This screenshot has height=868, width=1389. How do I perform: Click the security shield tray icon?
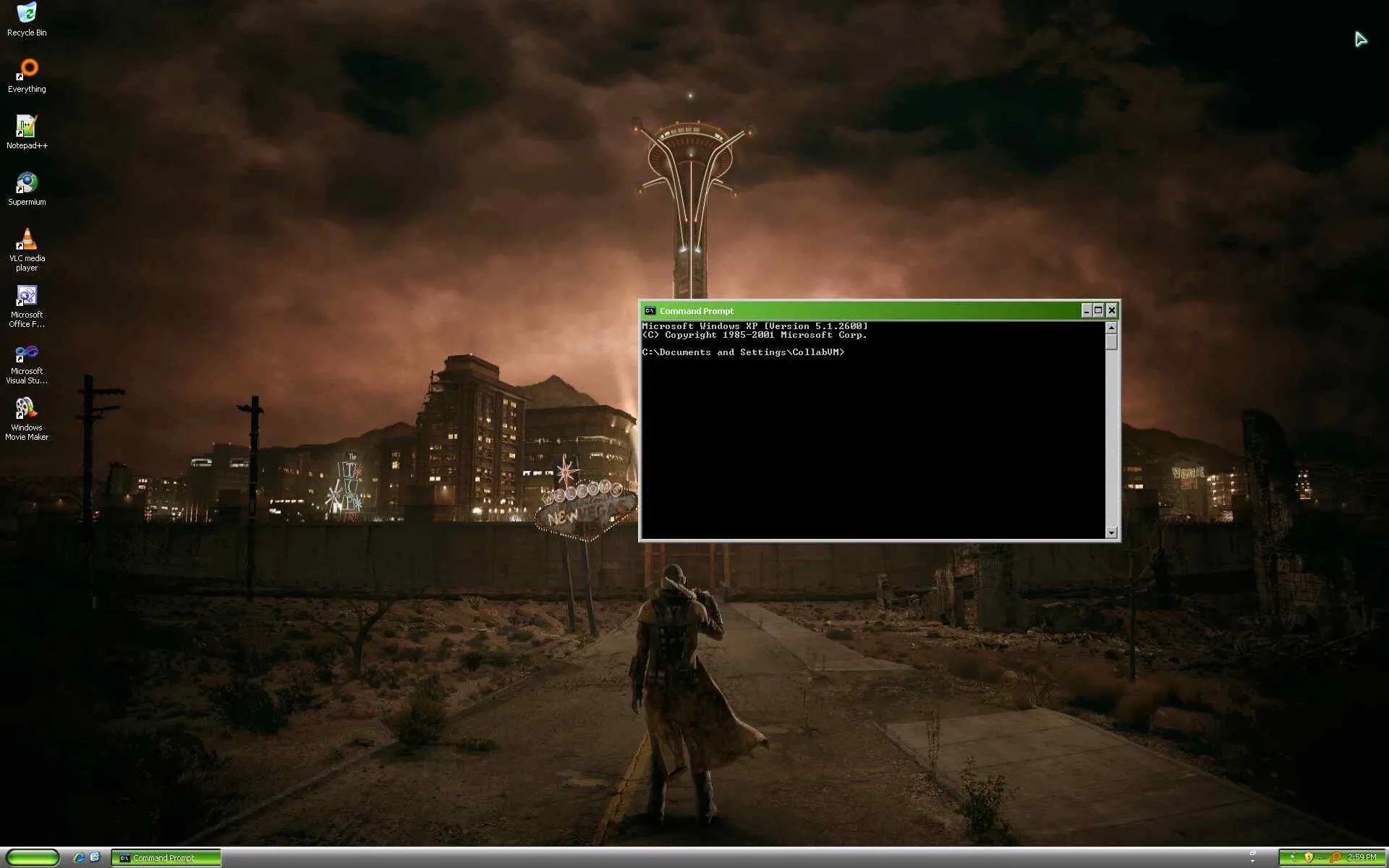(x=1308, y=858)
